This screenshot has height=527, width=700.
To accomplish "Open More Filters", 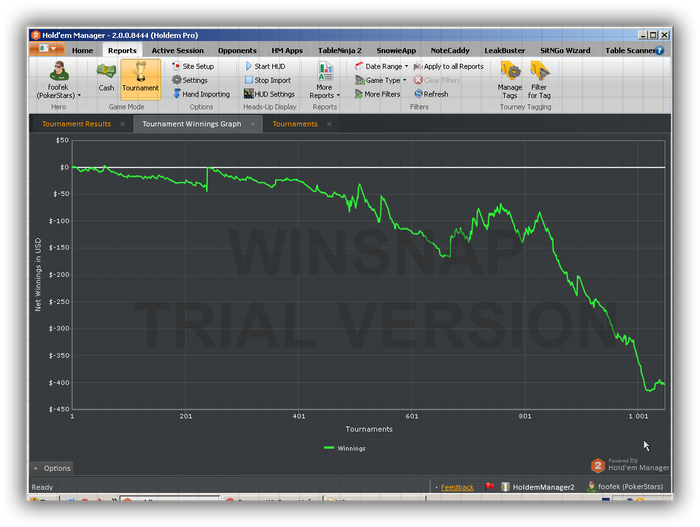I will (378, 94).
